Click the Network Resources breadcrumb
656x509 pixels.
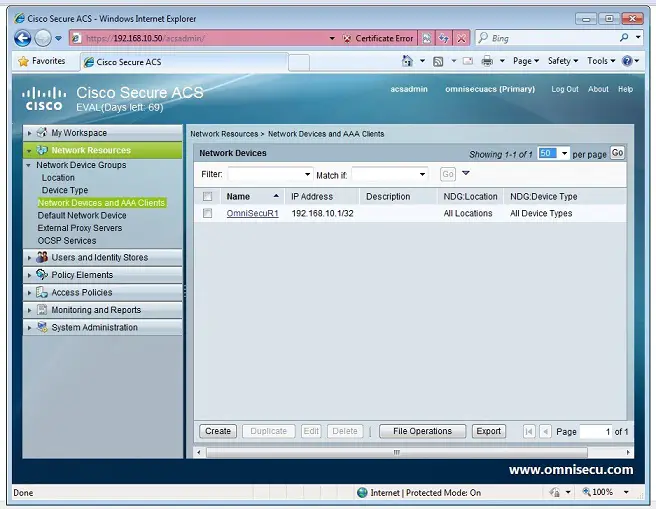point(224,134)
